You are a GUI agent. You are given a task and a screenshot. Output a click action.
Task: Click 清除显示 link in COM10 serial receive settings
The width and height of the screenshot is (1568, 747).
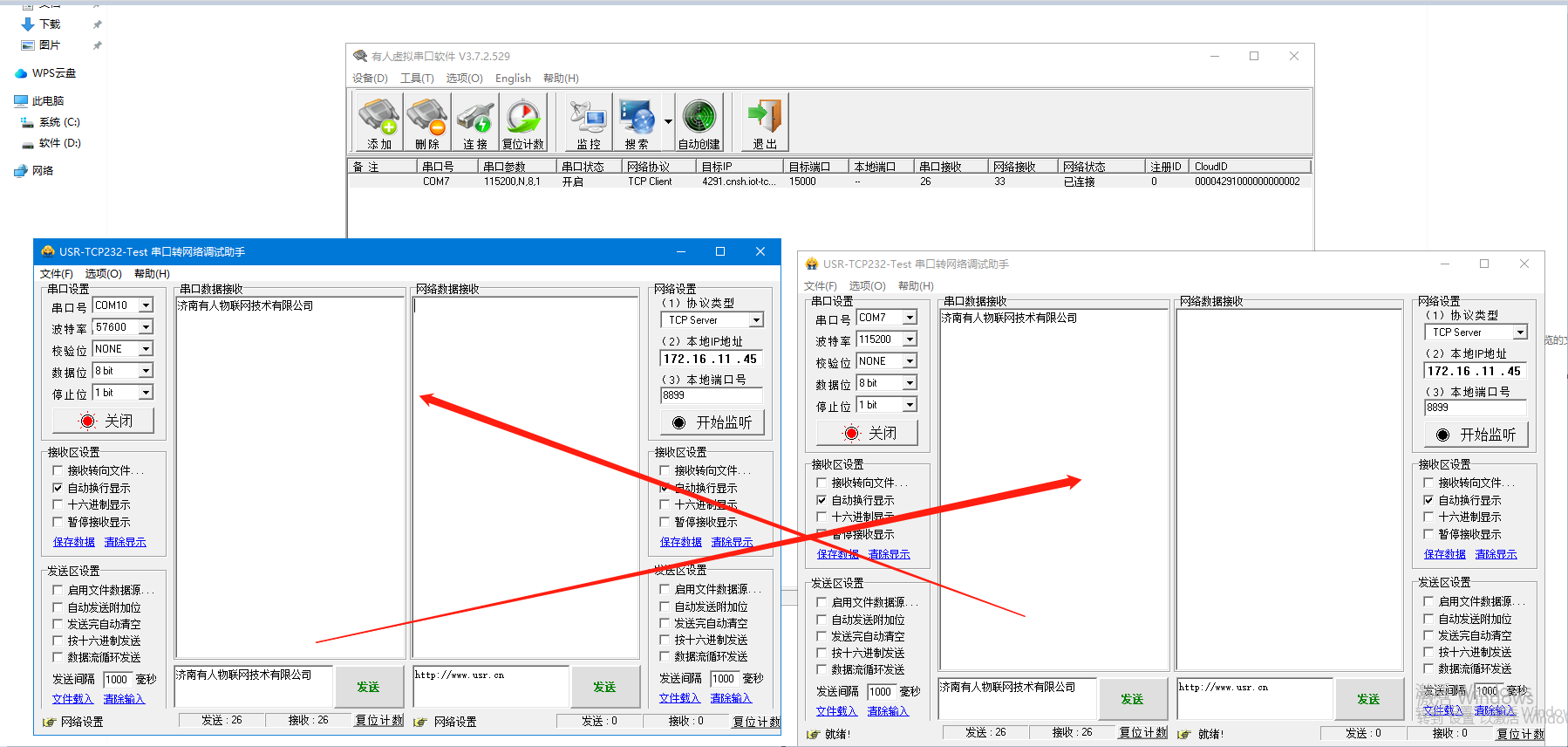point(125,543)
